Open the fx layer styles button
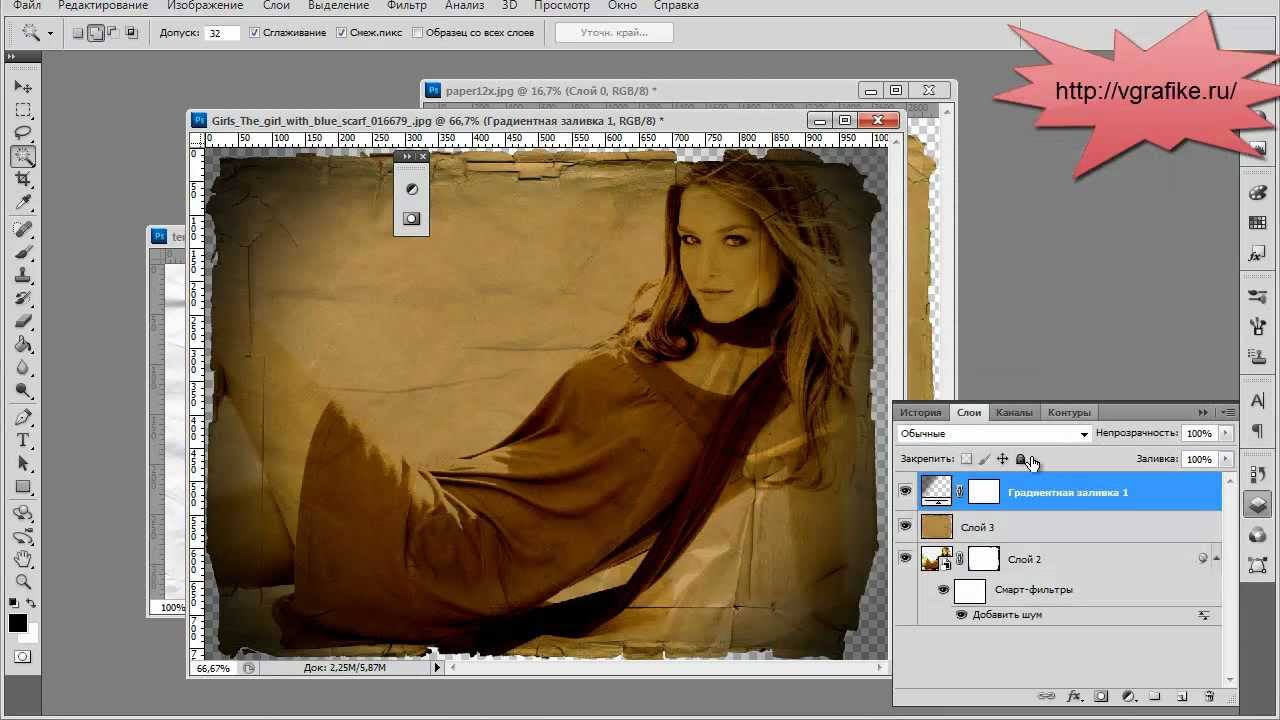The width and height of the screenshot is (1280, 720). point(1075,696)
